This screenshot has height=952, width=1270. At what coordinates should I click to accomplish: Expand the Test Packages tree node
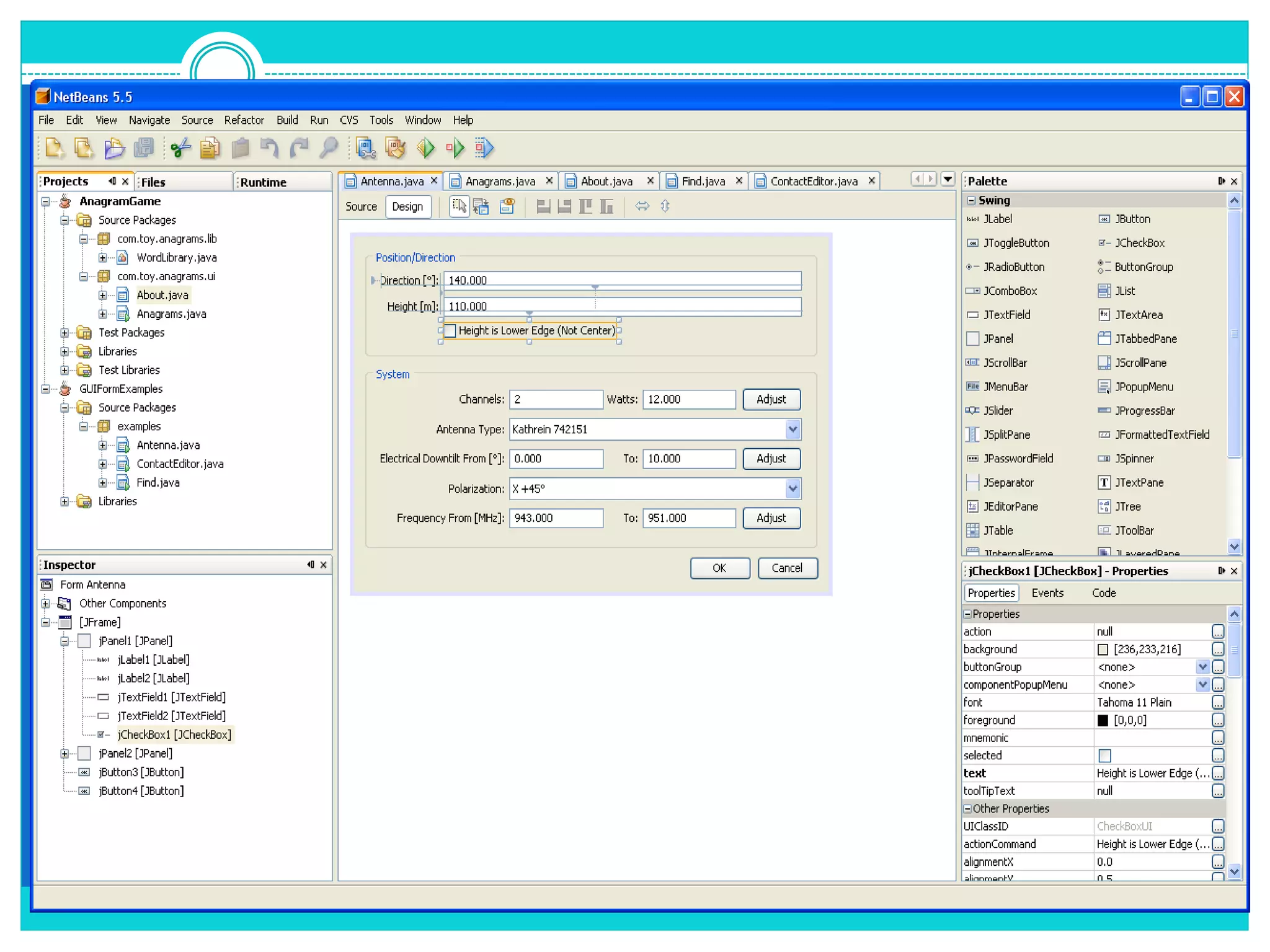pos(64,333)
